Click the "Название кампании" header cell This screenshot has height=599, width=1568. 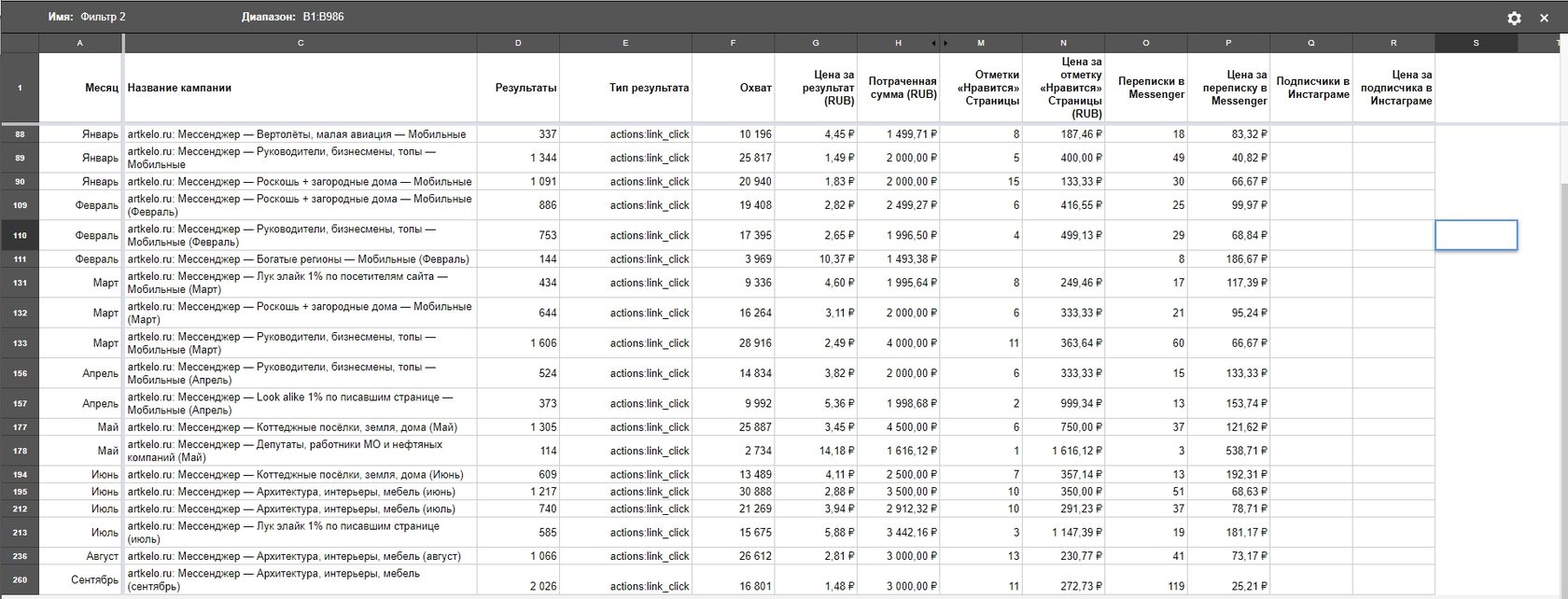[x=300, y=88]
